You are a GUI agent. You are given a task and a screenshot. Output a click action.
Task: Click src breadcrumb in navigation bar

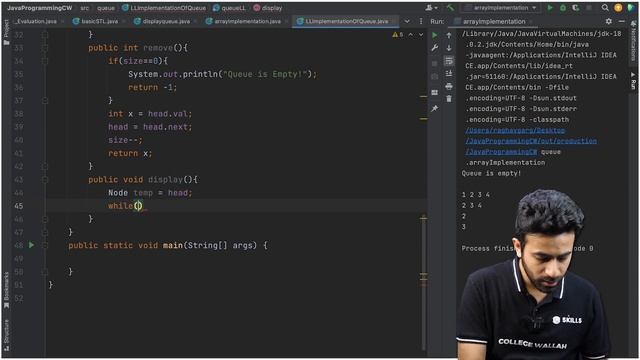click(x=84, y=8)
